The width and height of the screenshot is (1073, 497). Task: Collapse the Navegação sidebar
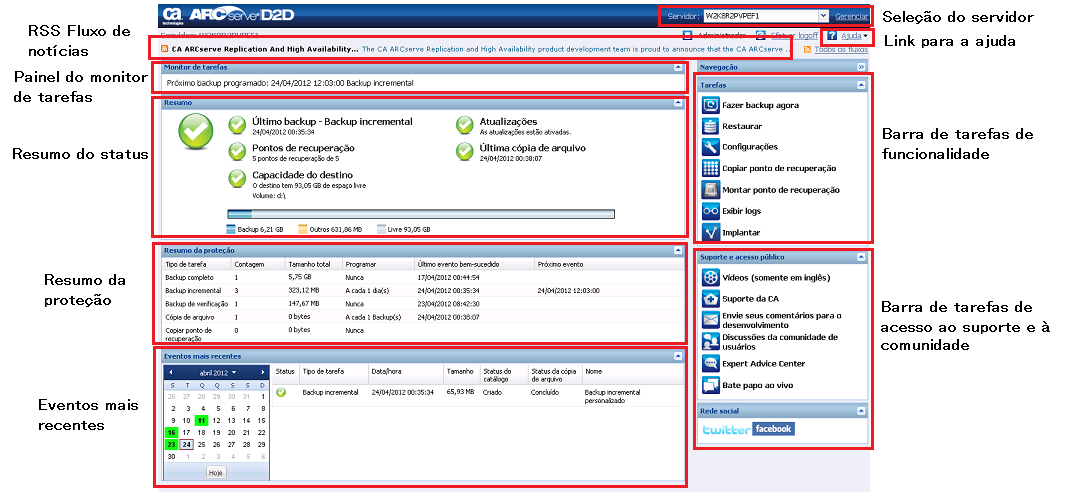(860, 66)
